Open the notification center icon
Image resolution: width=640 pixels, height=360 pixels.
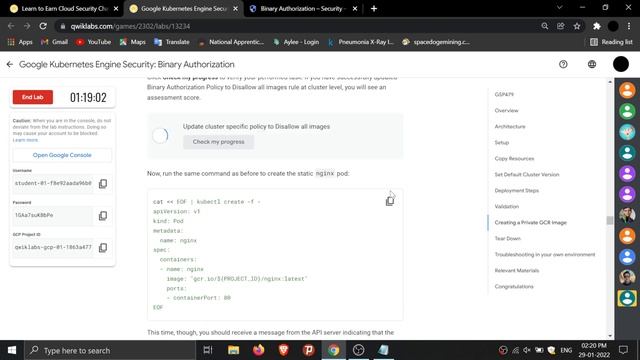point(623,350)
